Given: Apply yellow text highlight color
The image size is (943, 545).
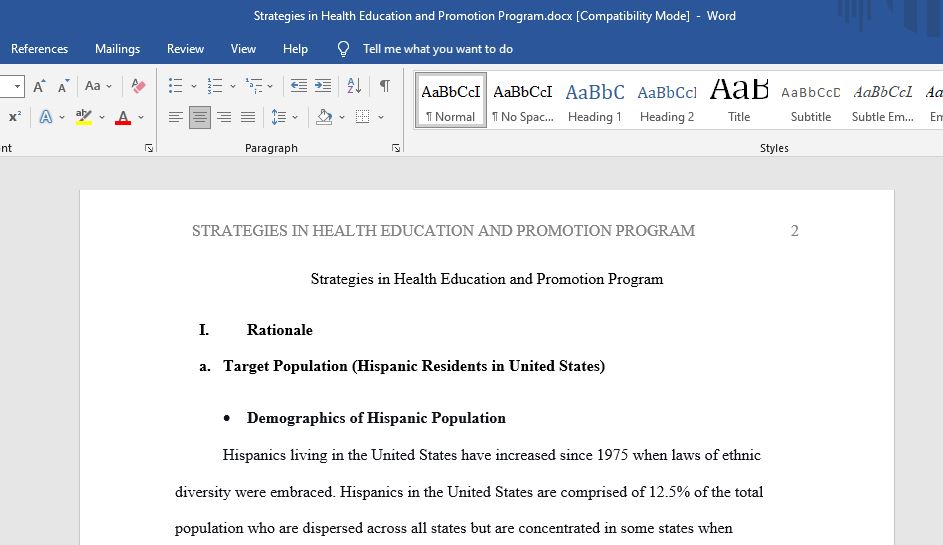Looking at the screenshot, I should 84,117.
